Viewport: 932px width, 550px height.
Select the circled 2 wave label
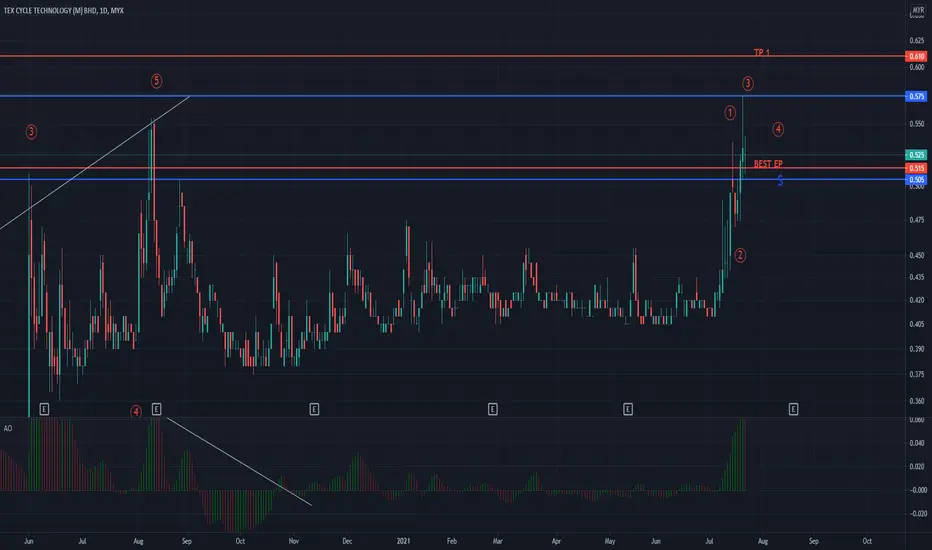tap(740, 256)
